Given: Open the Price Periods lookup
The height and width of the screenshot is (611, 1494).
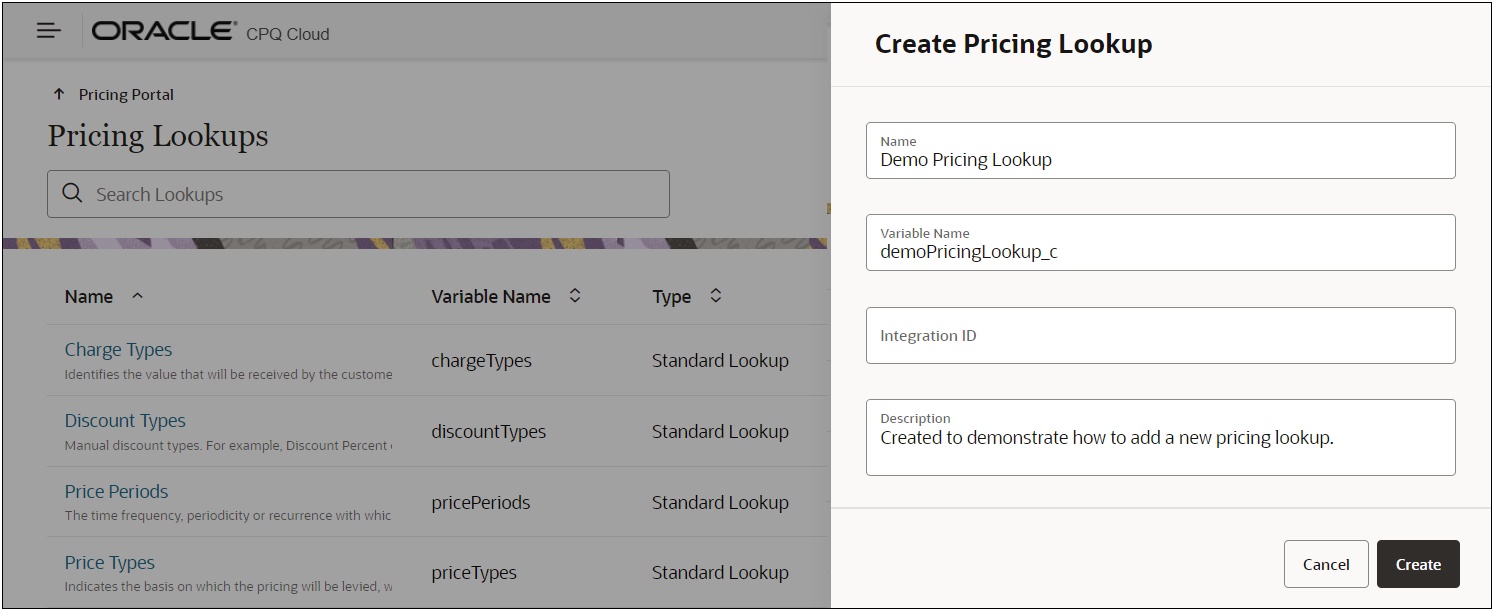Looking at the screenshot, I should (x=116, y=492).
